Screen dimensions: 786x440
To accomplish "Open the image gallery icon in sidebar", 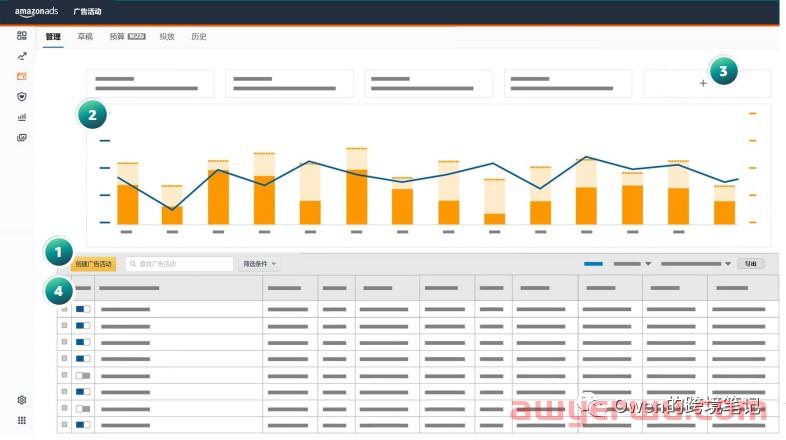I will [x=22, y=138].
